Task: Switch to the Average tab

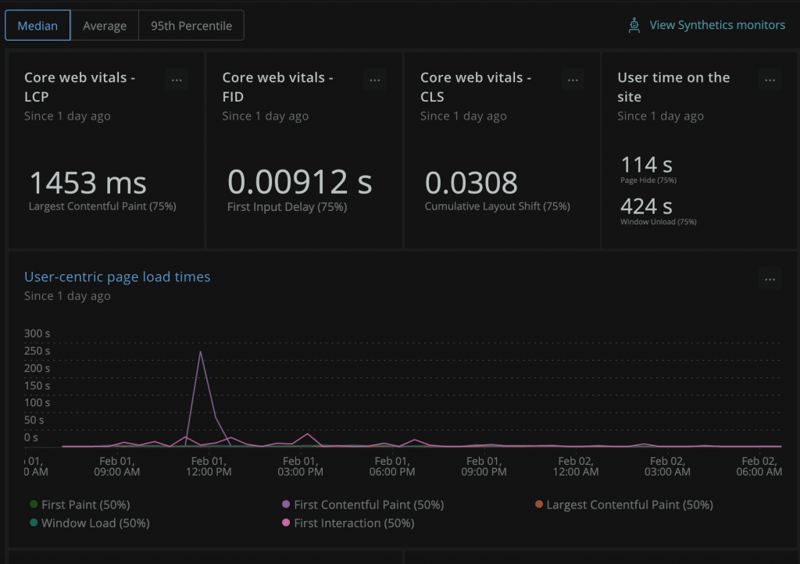Action: [x=105, y=26]
